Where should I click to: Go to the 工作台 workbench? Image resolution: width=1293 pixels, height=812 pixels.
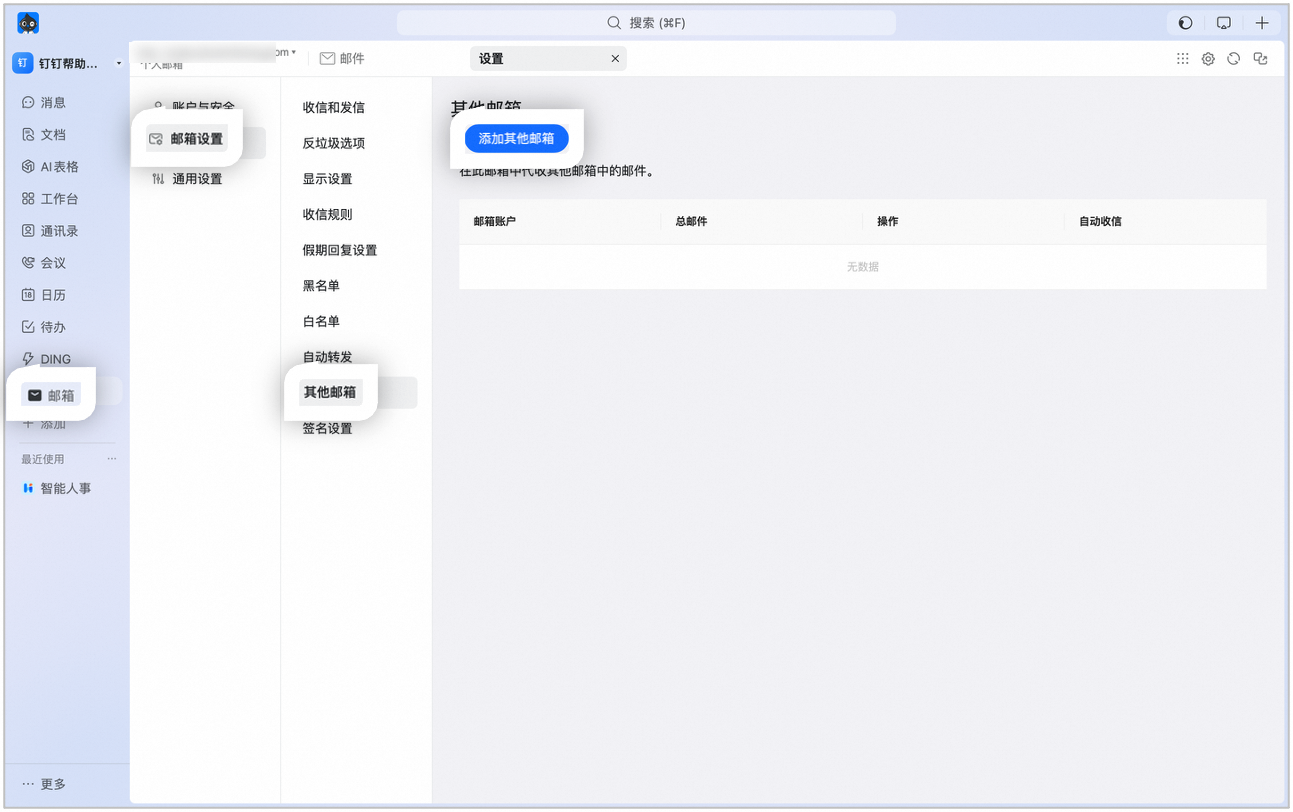tap(50, 199)
